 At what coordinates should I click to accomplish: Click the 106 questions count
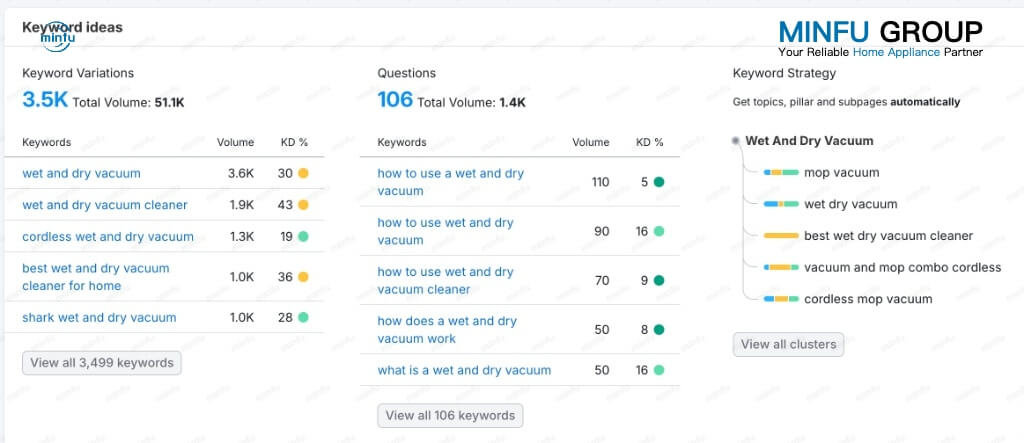tap(395, 100)
